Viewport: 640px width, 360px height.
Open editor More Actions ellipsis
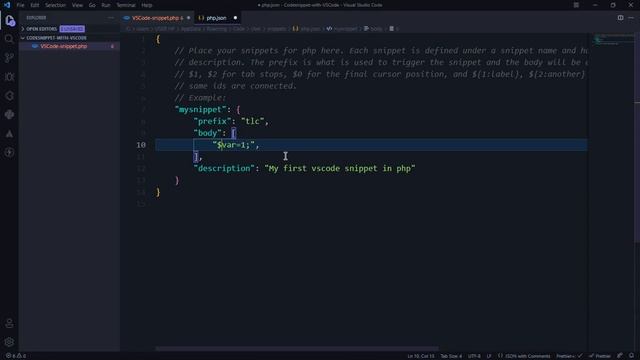[631, 18]
